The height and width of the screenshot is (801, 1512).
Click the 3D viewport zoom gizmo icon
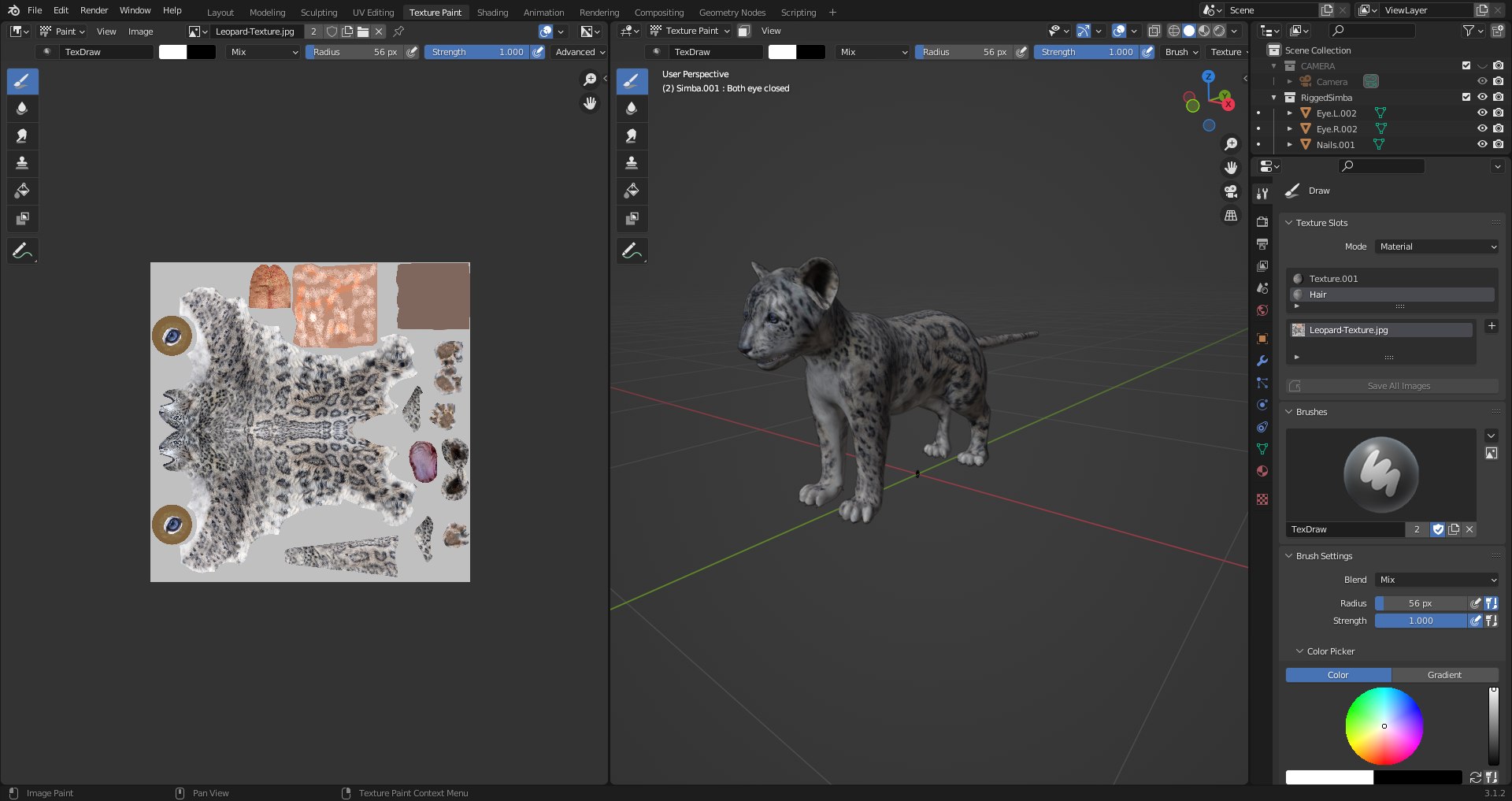point(1231,144)
